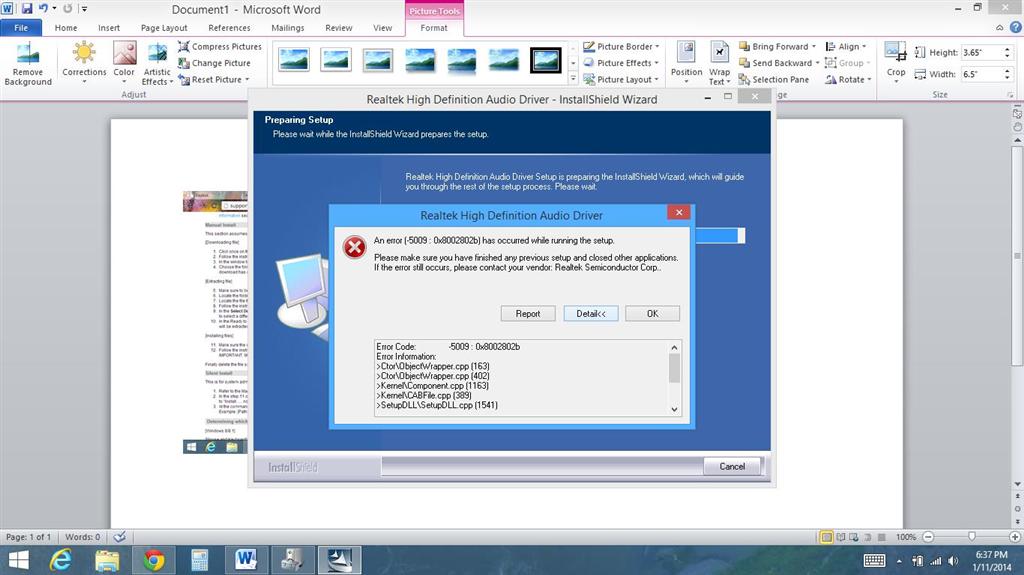The image size is (1024, 575).
Task: Select the Crop tool
Action: [x=895, y=62]
